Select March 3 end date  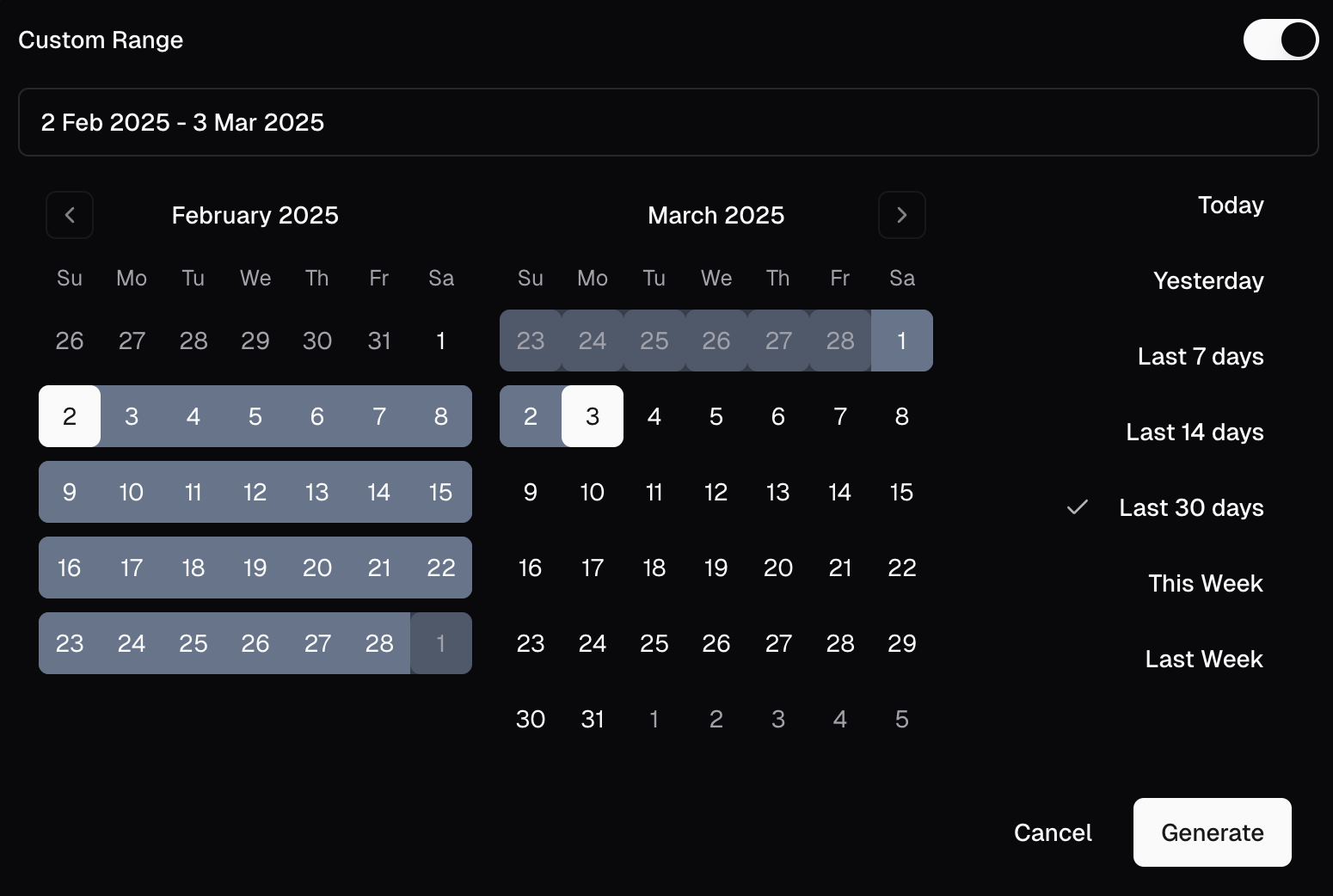pyautogui.click(x=593, y=416)
